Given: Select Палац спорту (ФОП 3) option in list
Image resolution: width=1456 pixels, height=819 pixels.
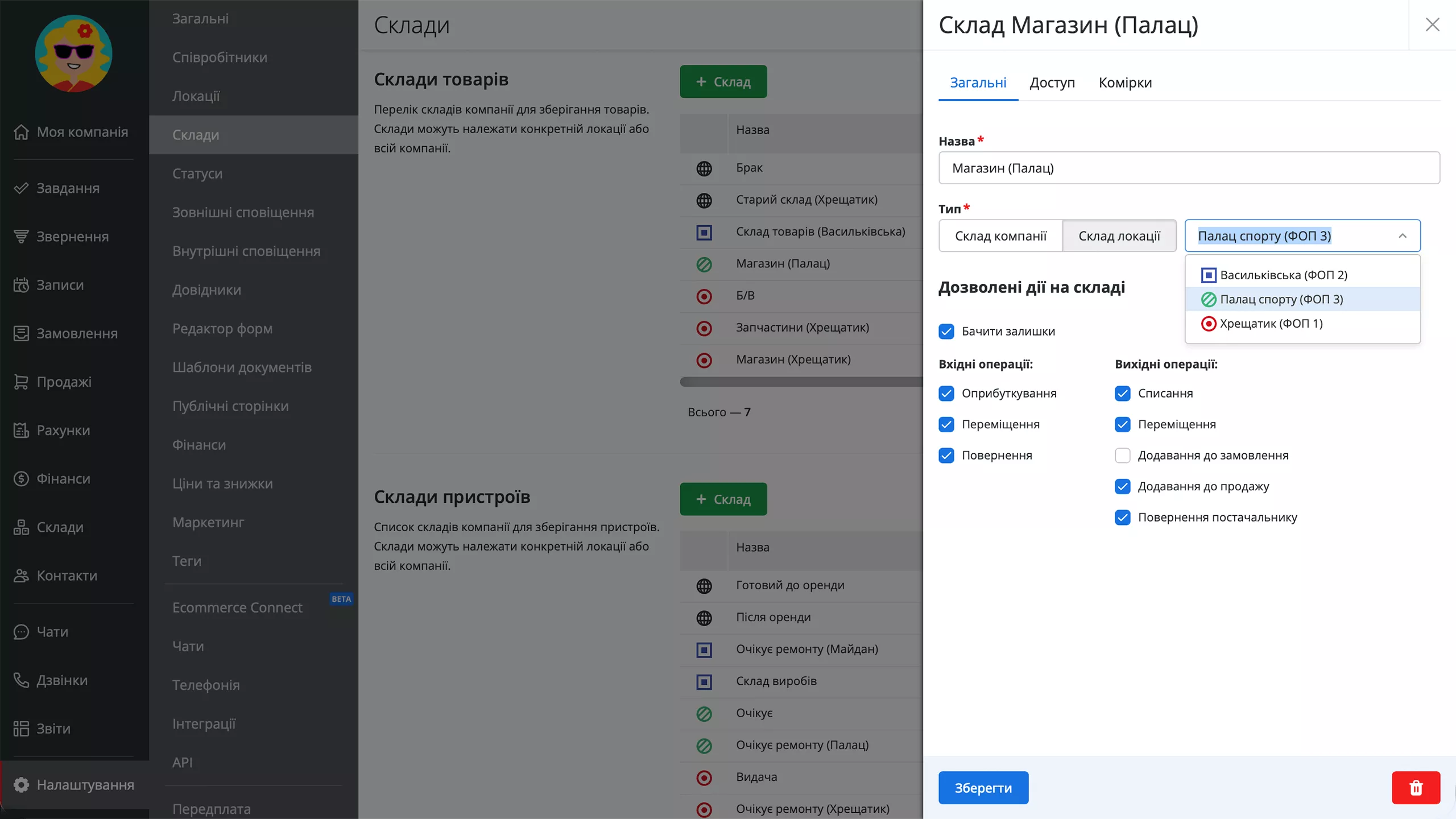Looking at the screenshot, I should (1302, 299).
